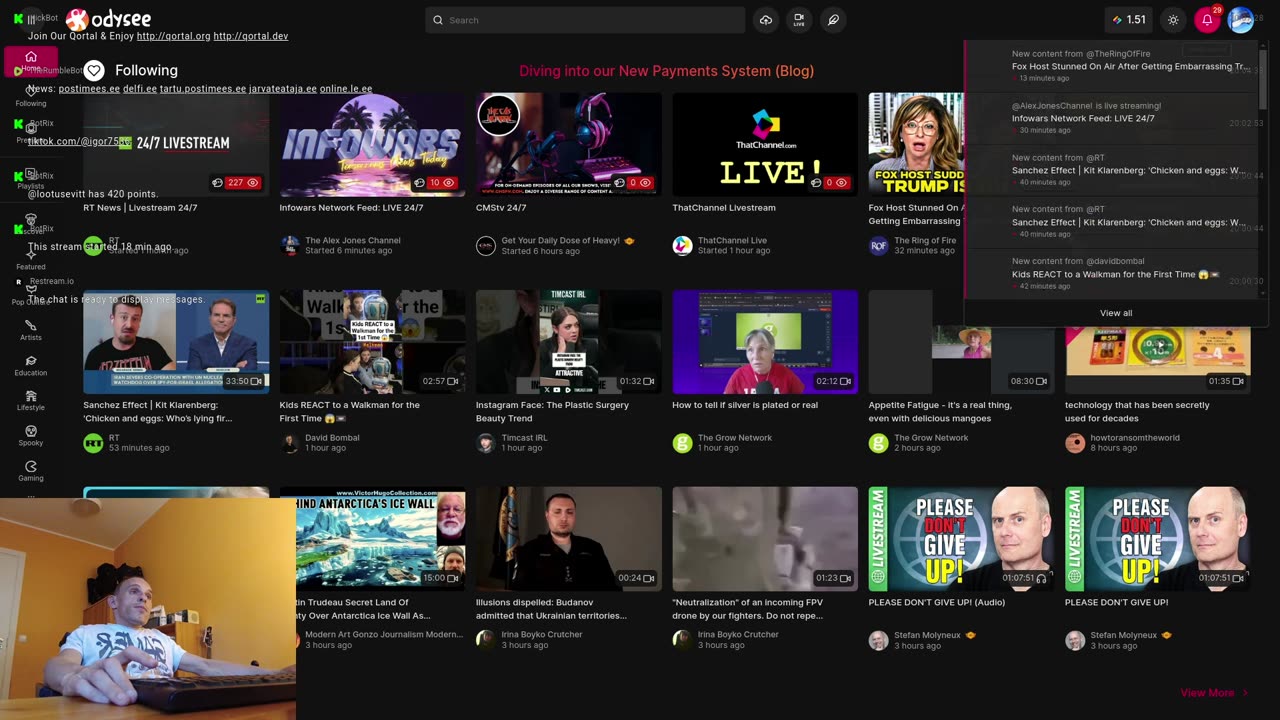Viewport: 1280px width, 720px height.
Task: Click the Odysee logo
Action: coord(108,20)
